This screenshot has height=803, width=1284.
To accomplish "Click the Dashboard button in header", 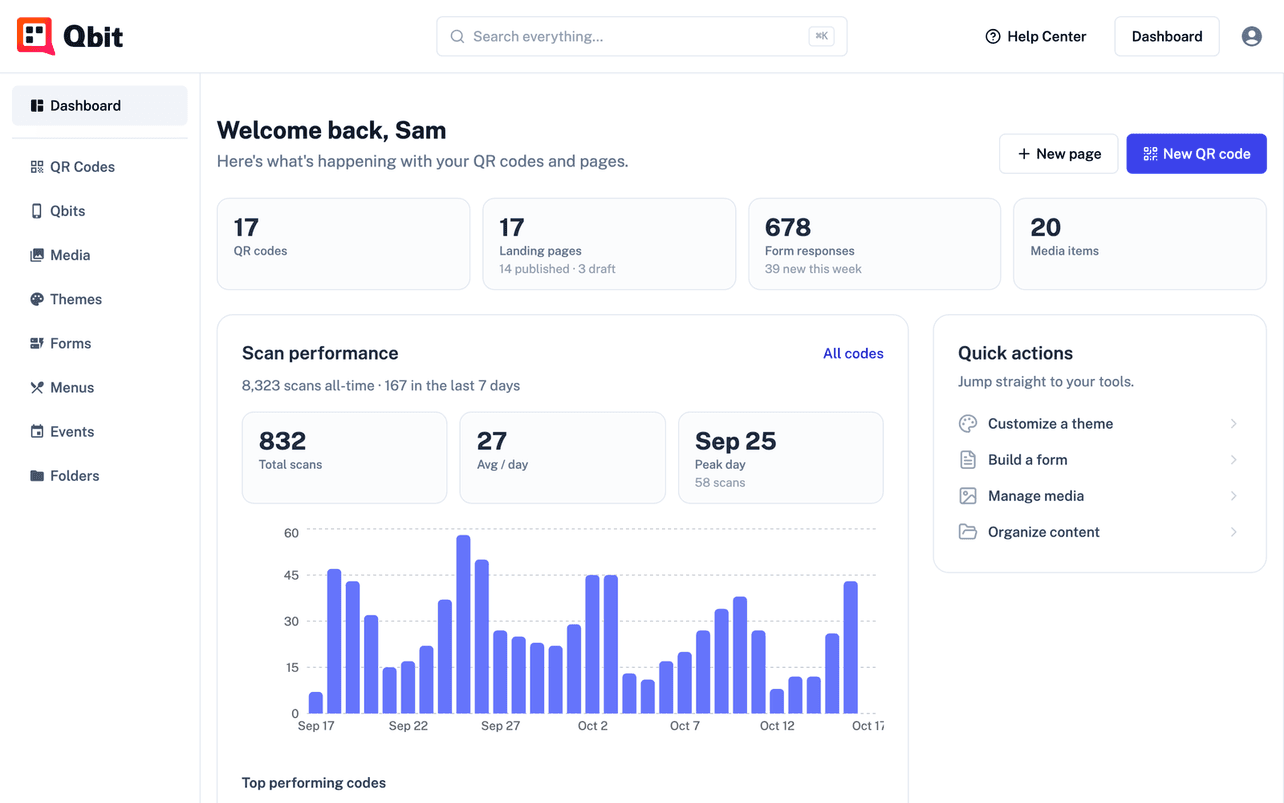I will point(1167,37).
